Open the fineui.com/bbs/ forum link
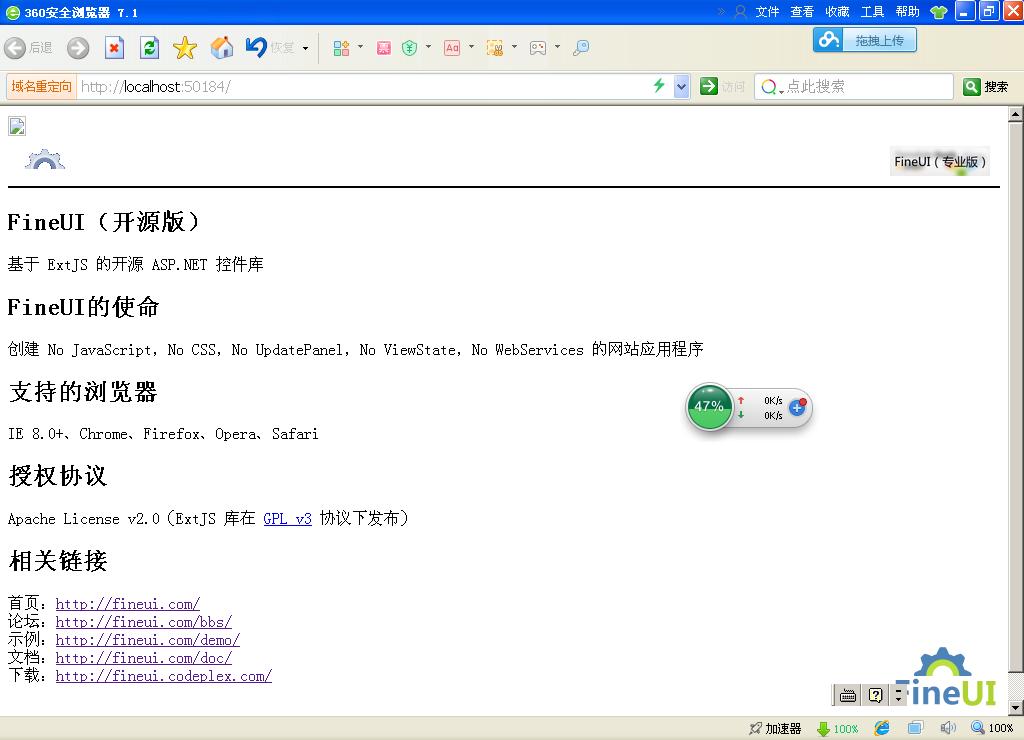The image size is (1024, 740). (x=144, y=622)
